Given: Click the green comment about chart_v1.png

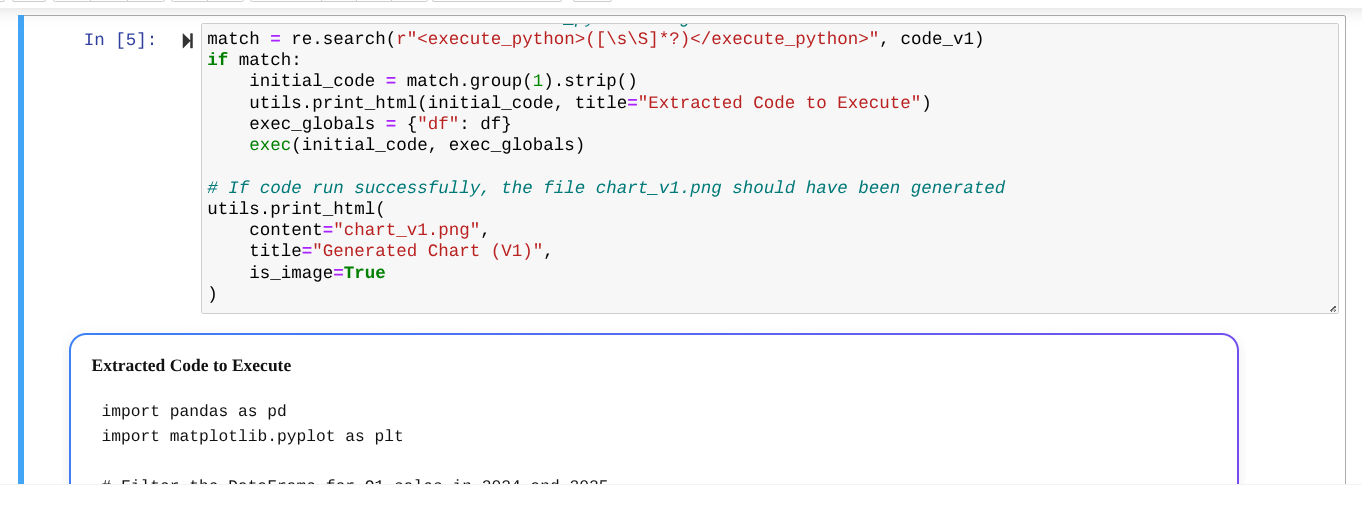Looking at the screenshot, I should coord(605,188).
